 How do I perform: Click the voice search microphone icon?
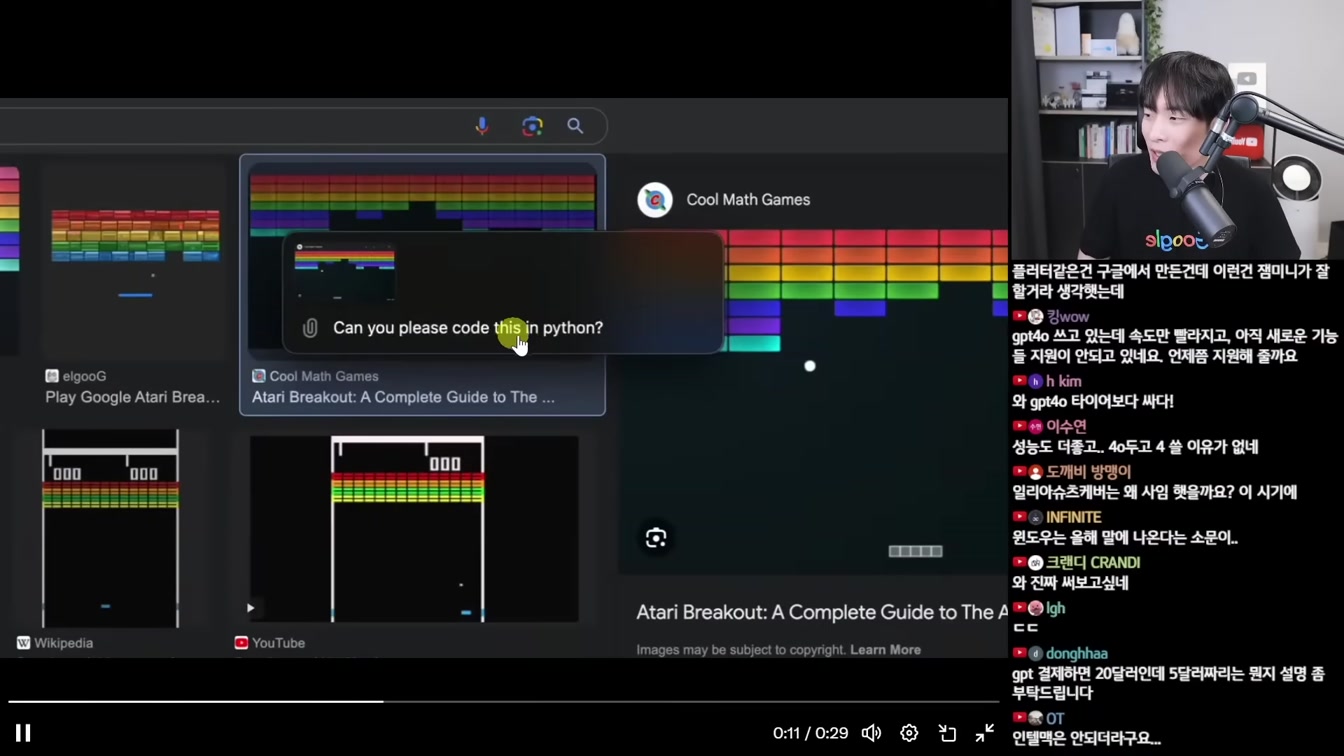coord(482,126)
